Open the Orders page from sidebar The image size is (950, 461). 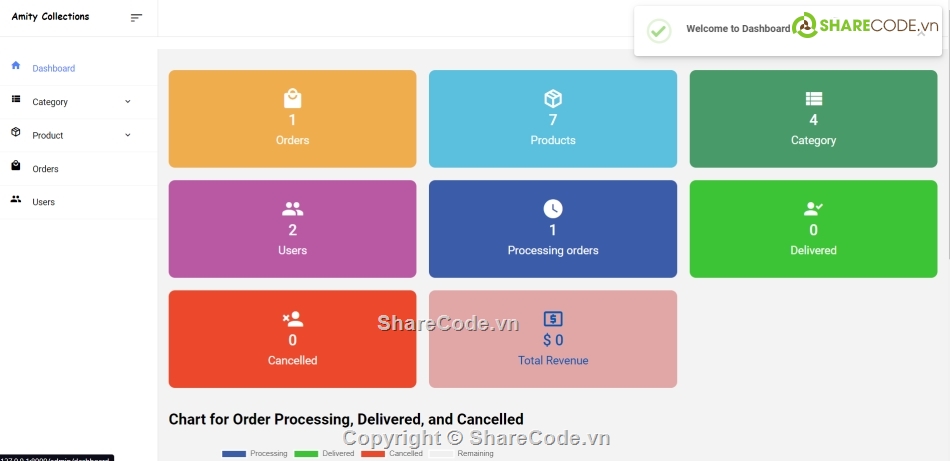(x=45, y=169)
